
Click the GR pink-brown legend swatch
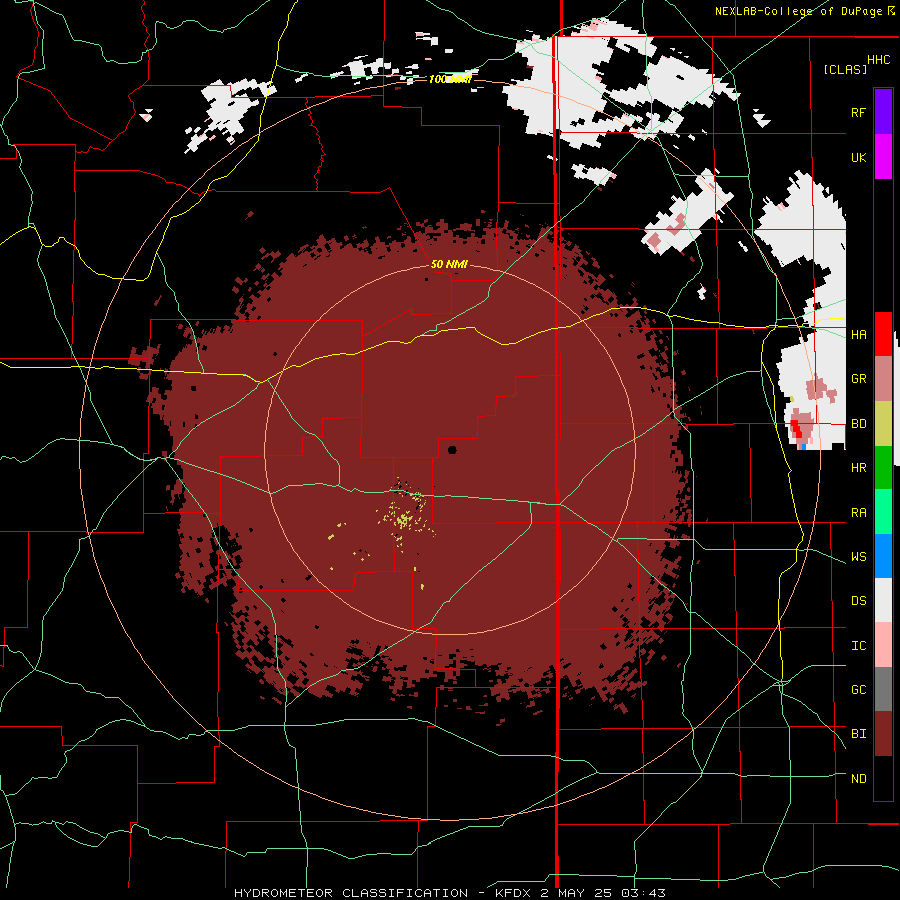pos(883,379)
